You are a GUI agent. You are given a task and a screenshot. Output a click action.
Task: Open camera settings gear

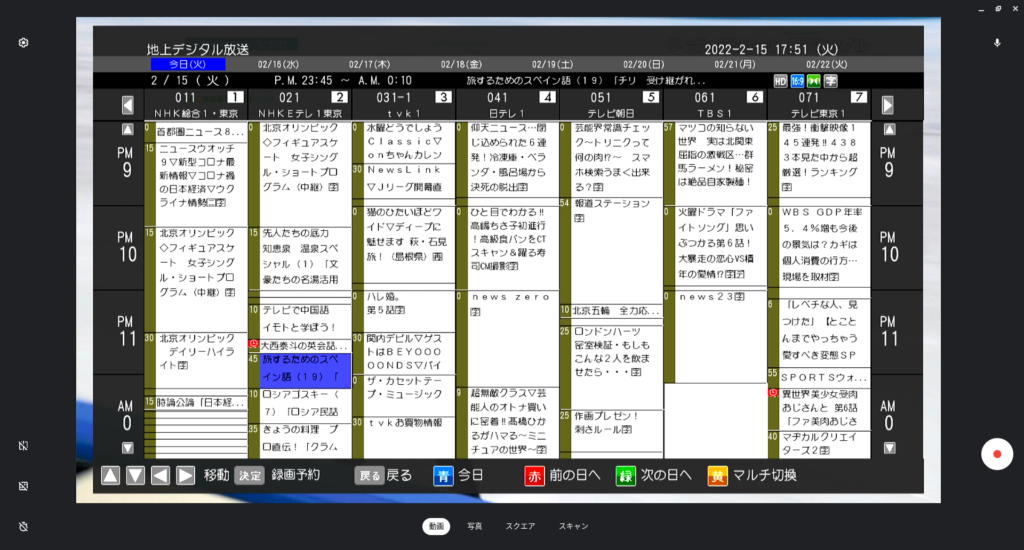tap(24, 42)
